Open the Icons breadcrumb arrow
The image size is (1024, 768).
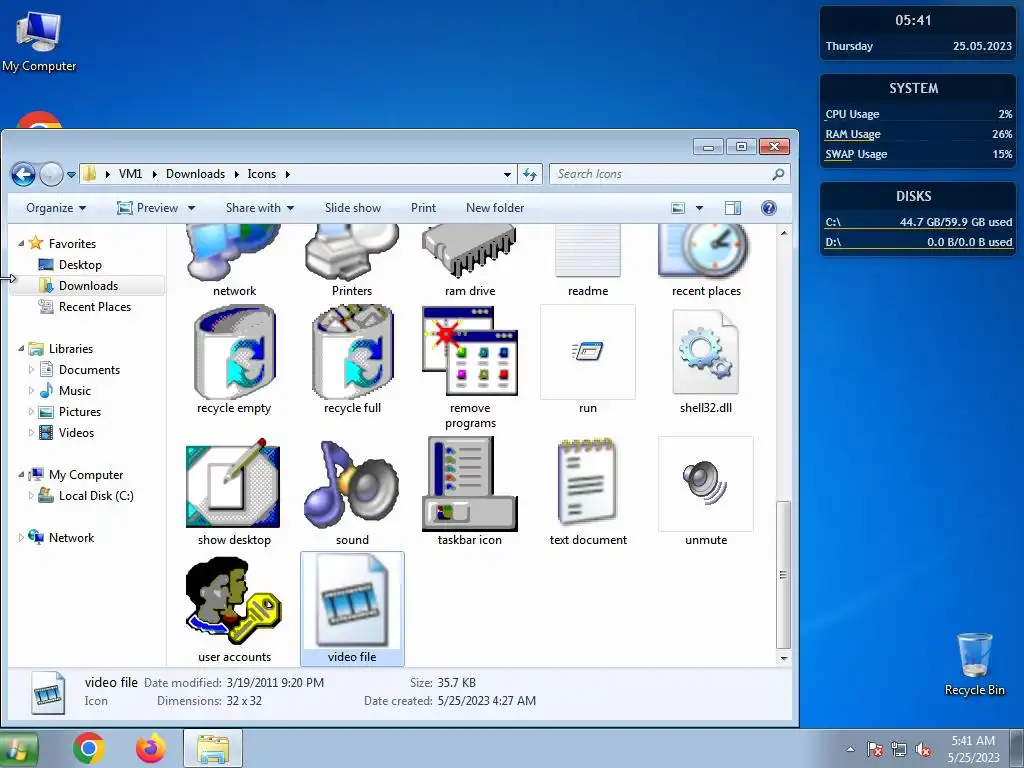click(x=287, y=174)
